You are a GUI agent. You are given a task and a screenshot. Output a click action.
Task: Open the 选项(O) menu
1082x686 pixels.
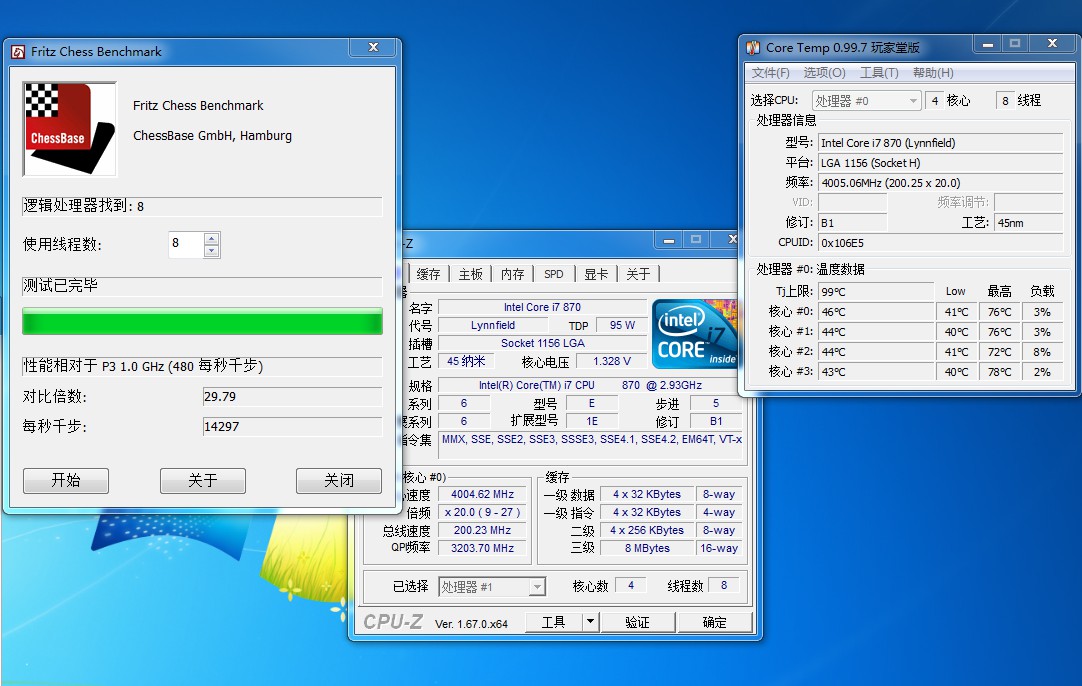pyautogui.click(x=824, y=72)
